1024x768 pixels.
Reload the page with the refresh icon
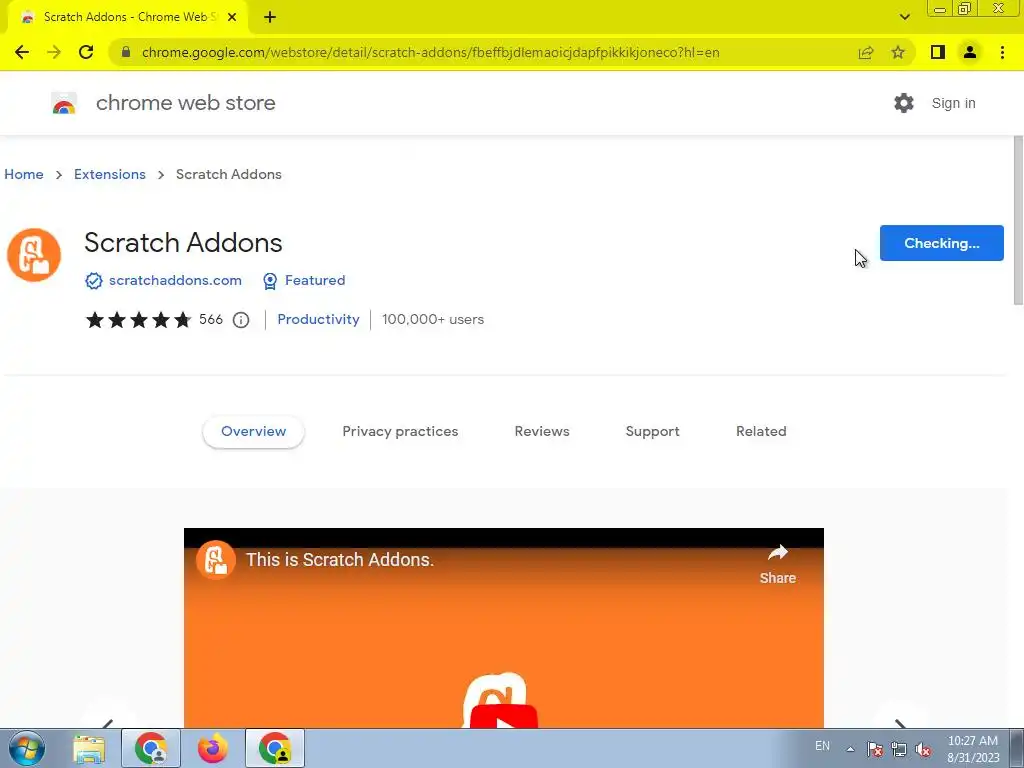[86, 52]
